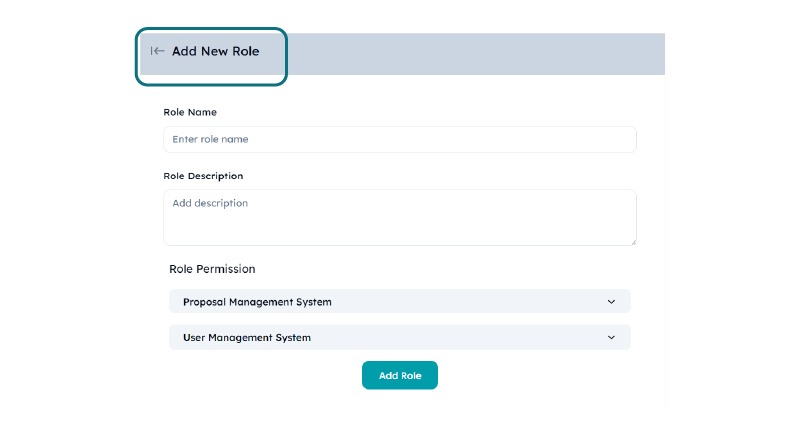The image size is (801, 441).
Task: Click the Add Role button
Action: (x=400, y=376)
